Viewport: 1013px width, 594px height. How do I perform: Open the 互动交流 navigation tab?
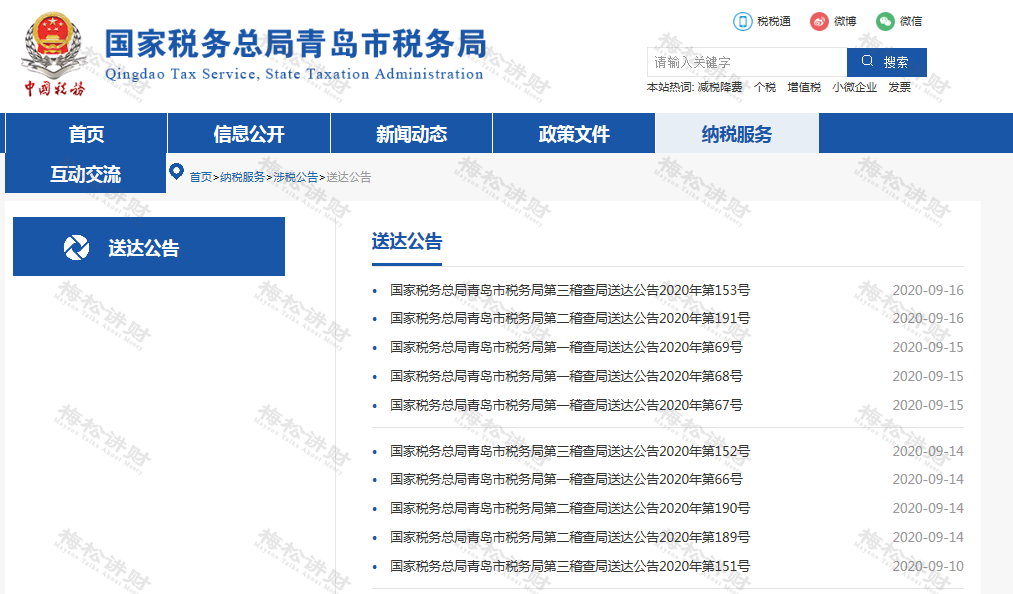point(86,173)
